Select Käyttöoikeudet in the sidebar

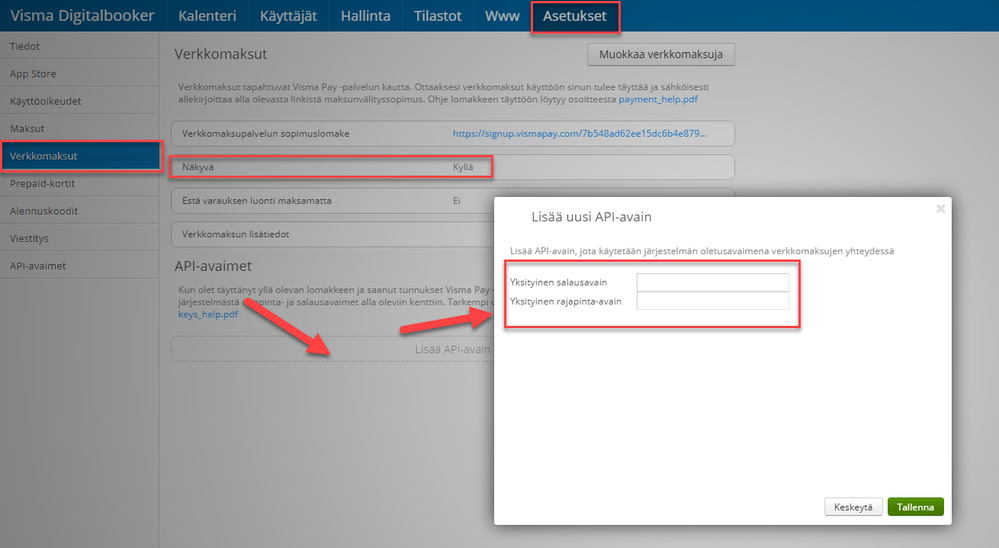point(79,101)
